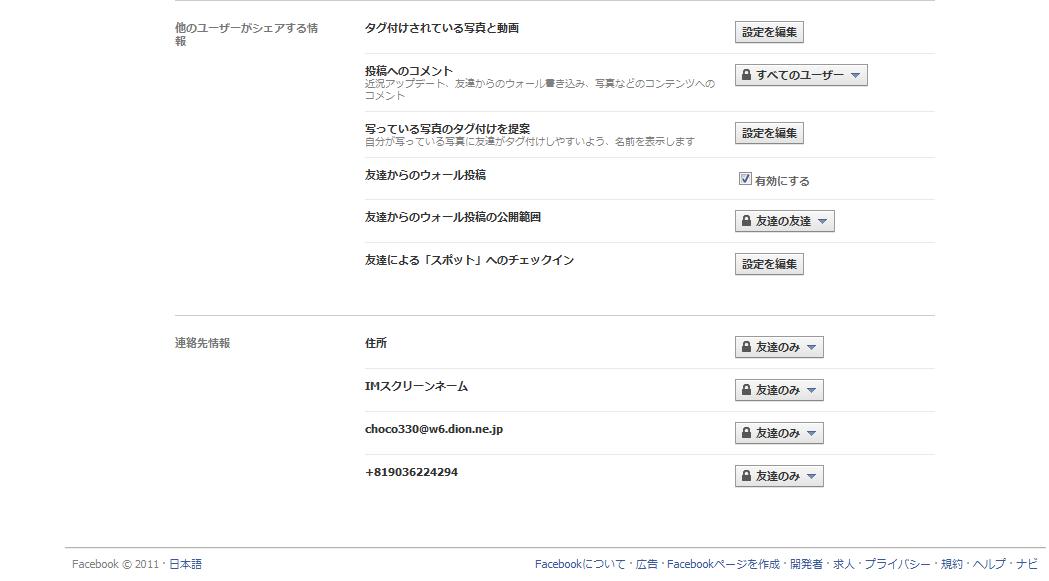This screenshot has width=1049, height=581.
Task: Open 住所 privacy dropdown
Action: (779, 347)
